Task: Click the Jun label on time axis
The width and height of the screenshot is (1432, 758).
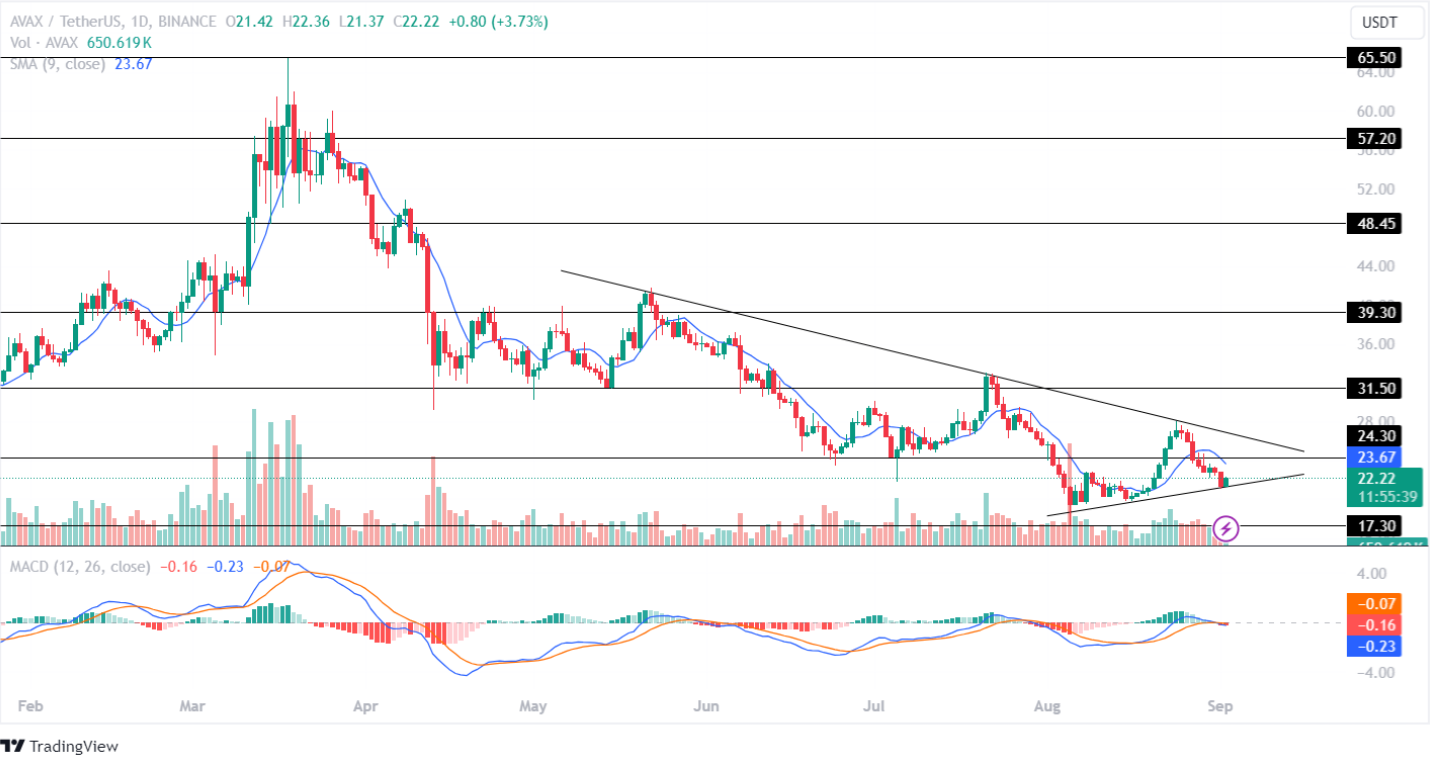Action: coord(706,706)
